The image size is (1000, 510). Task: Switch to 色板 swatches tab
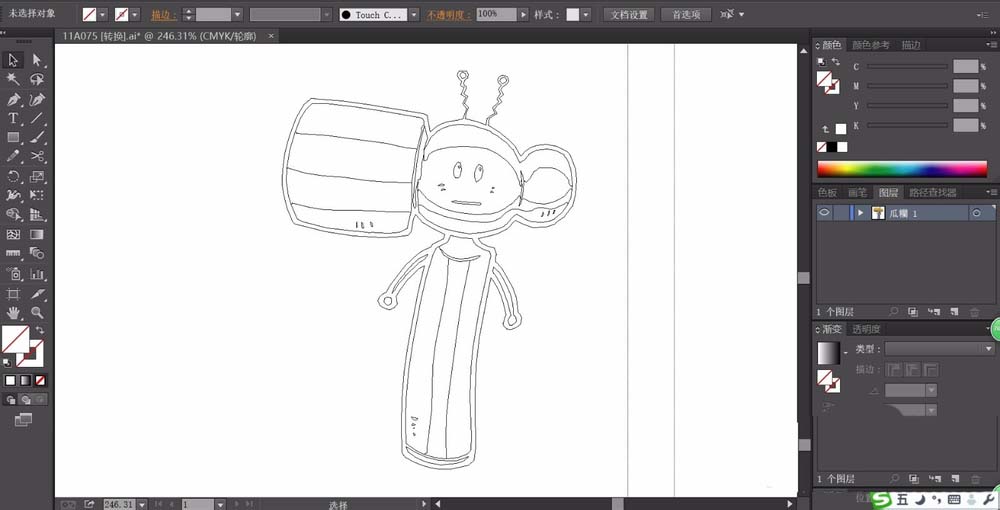(x=828, y=192)
